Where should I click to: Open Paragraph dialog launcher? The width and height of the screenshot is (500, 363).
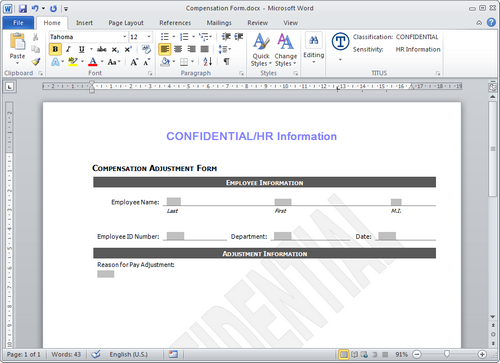pyautogui.click(x=241, y=73)
